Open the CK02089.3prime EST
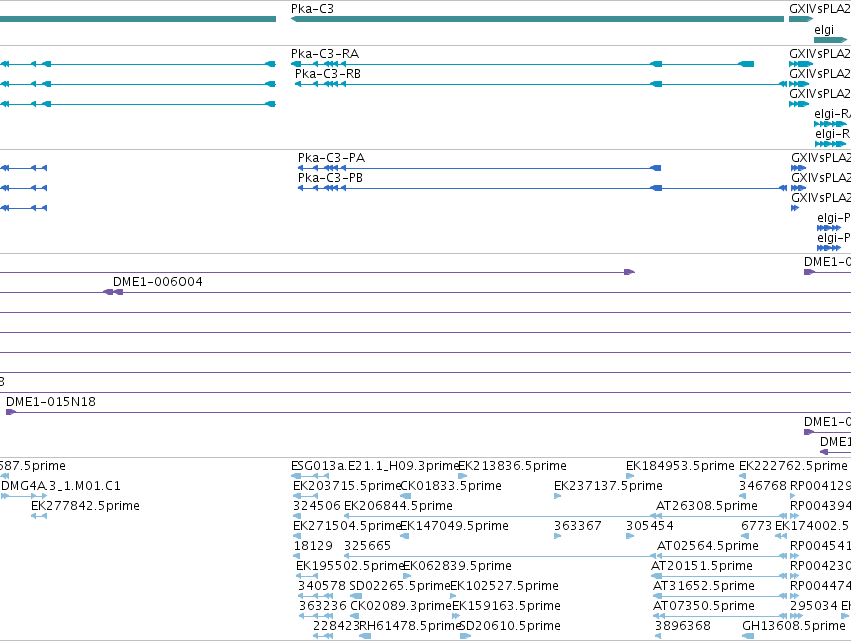 [401, 606]
